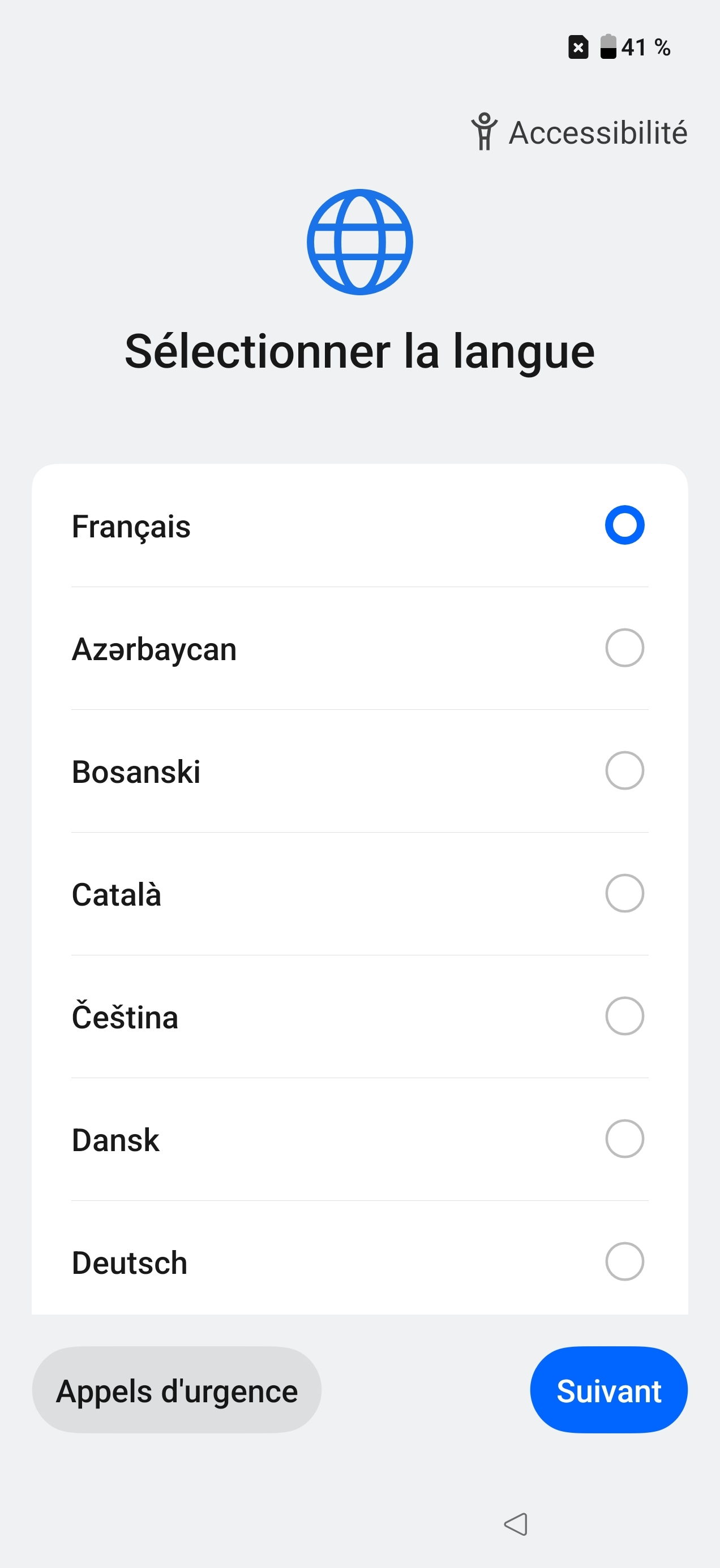Choose Dansk from the language list

coord(115,1140)
